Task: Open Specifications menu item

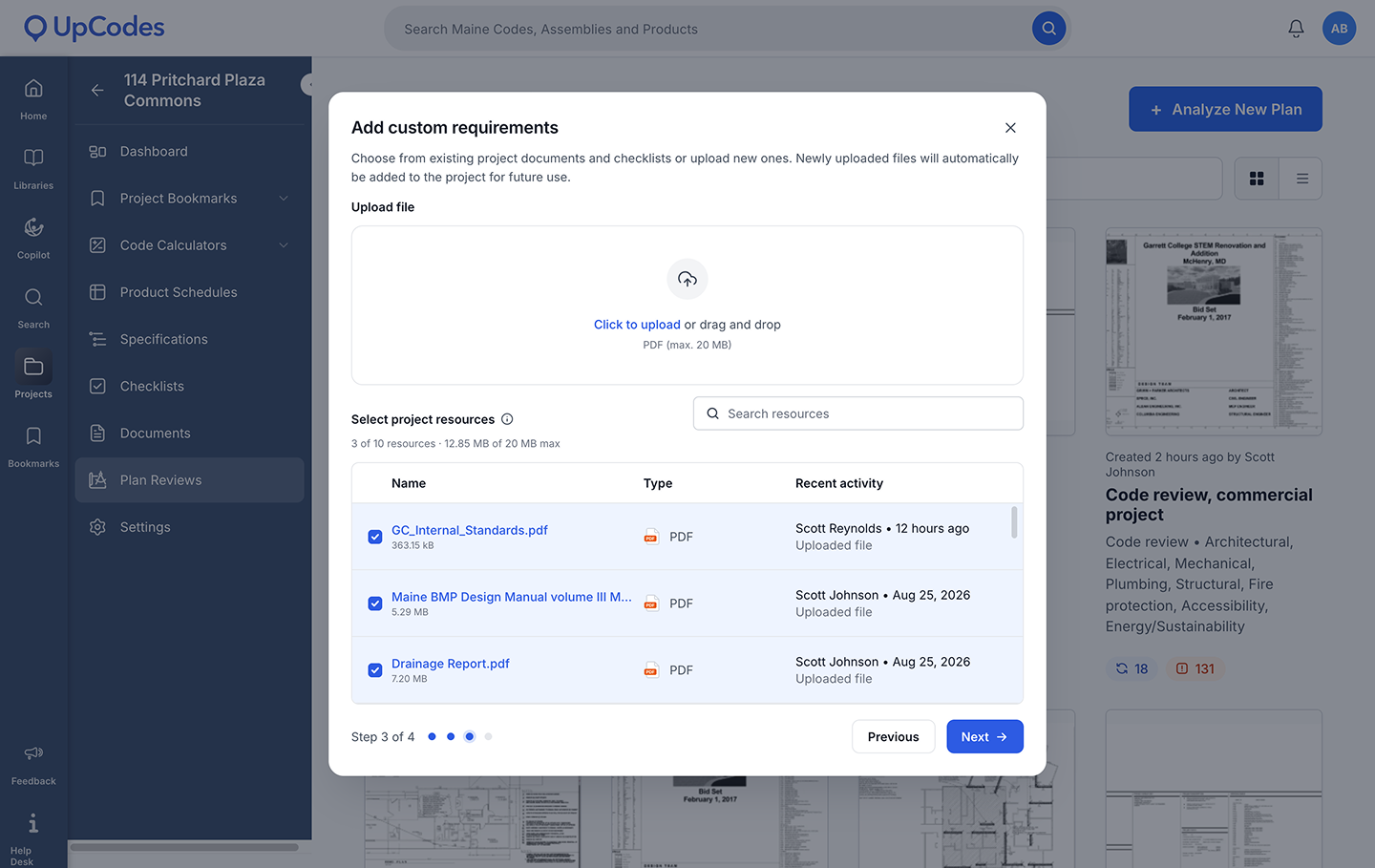Action: 189,339
